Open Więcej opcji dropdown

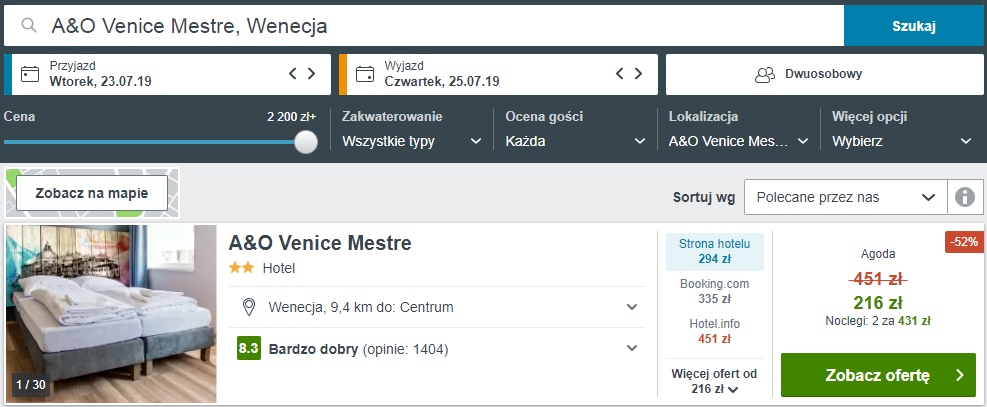click(902, 141)
